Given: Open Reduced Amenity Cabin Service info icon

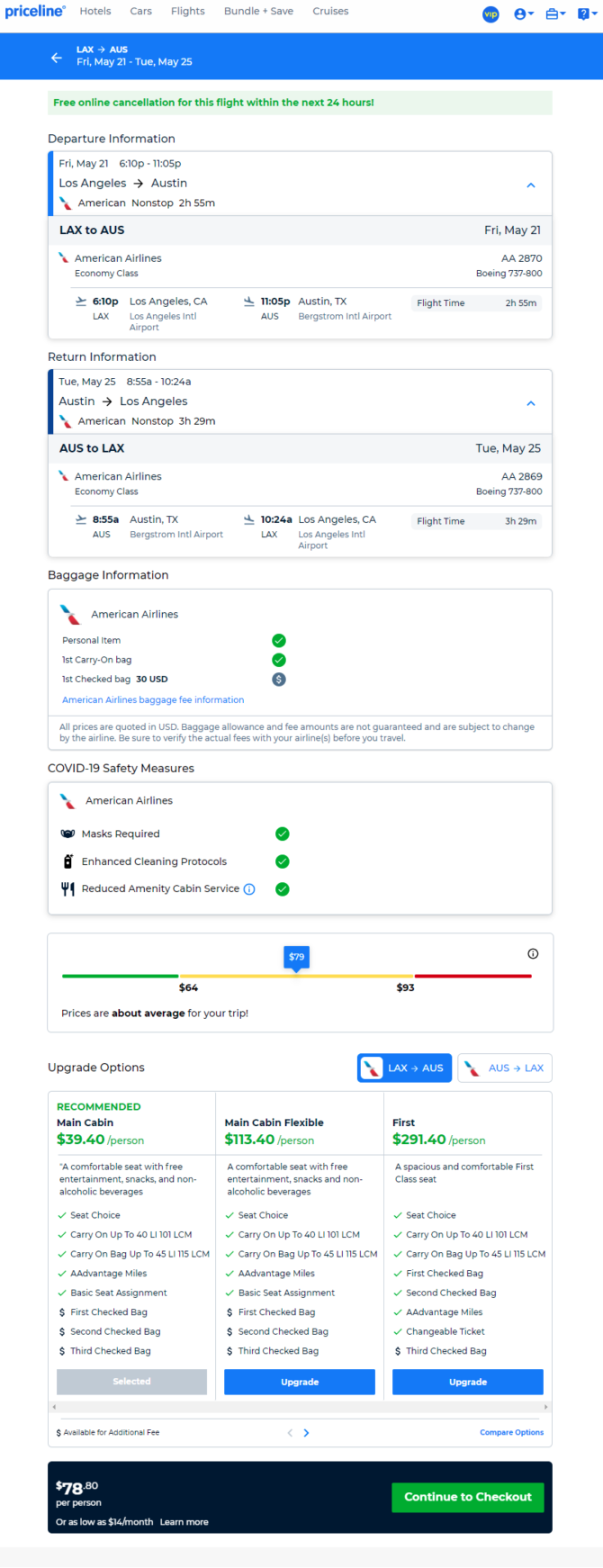Looking at the screenshot, I should coord(250,888).
